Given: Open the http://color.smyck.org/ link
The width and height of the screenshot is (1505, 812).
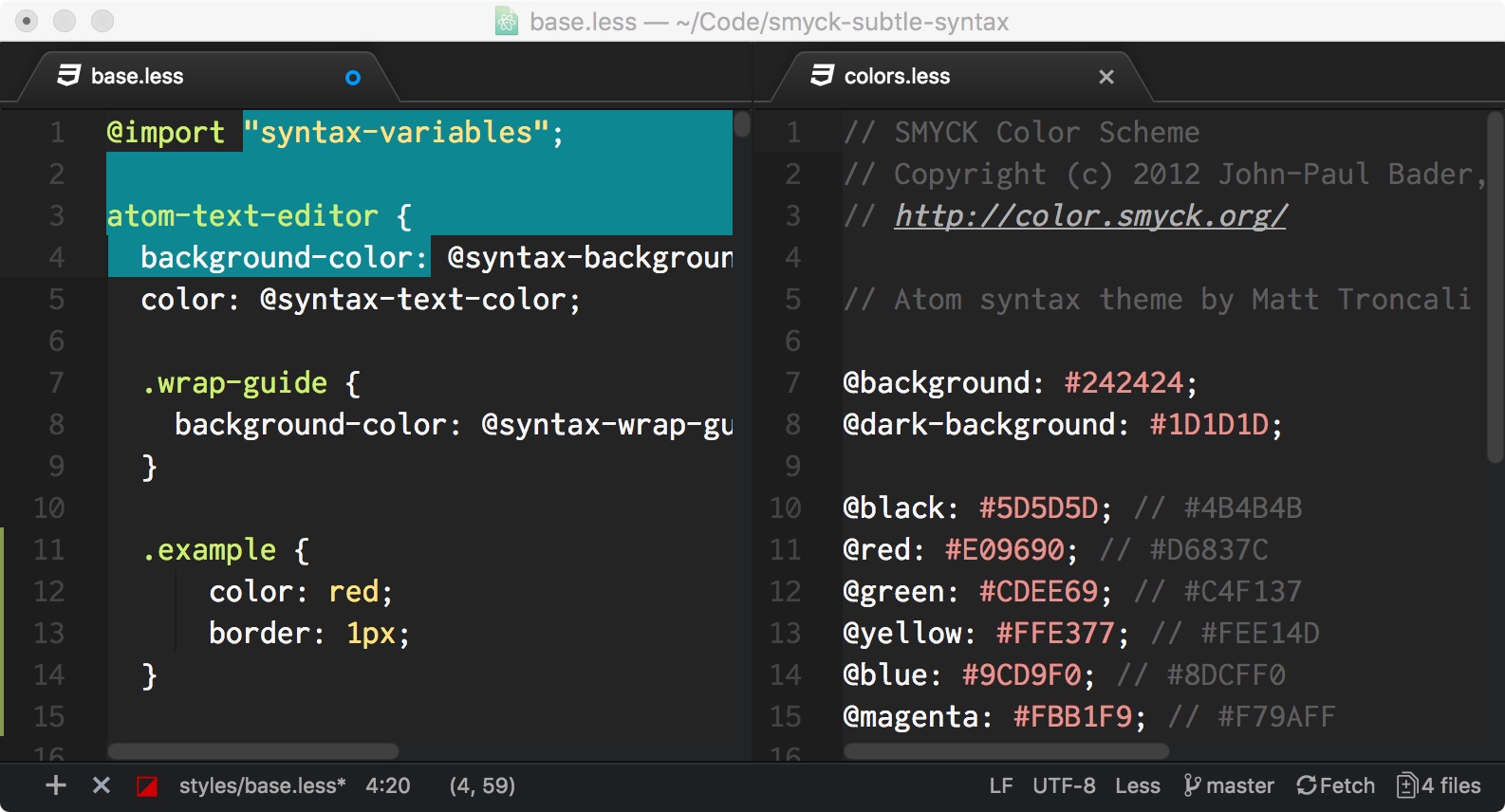Looking at the screenshot, I should coord(1090,216).
